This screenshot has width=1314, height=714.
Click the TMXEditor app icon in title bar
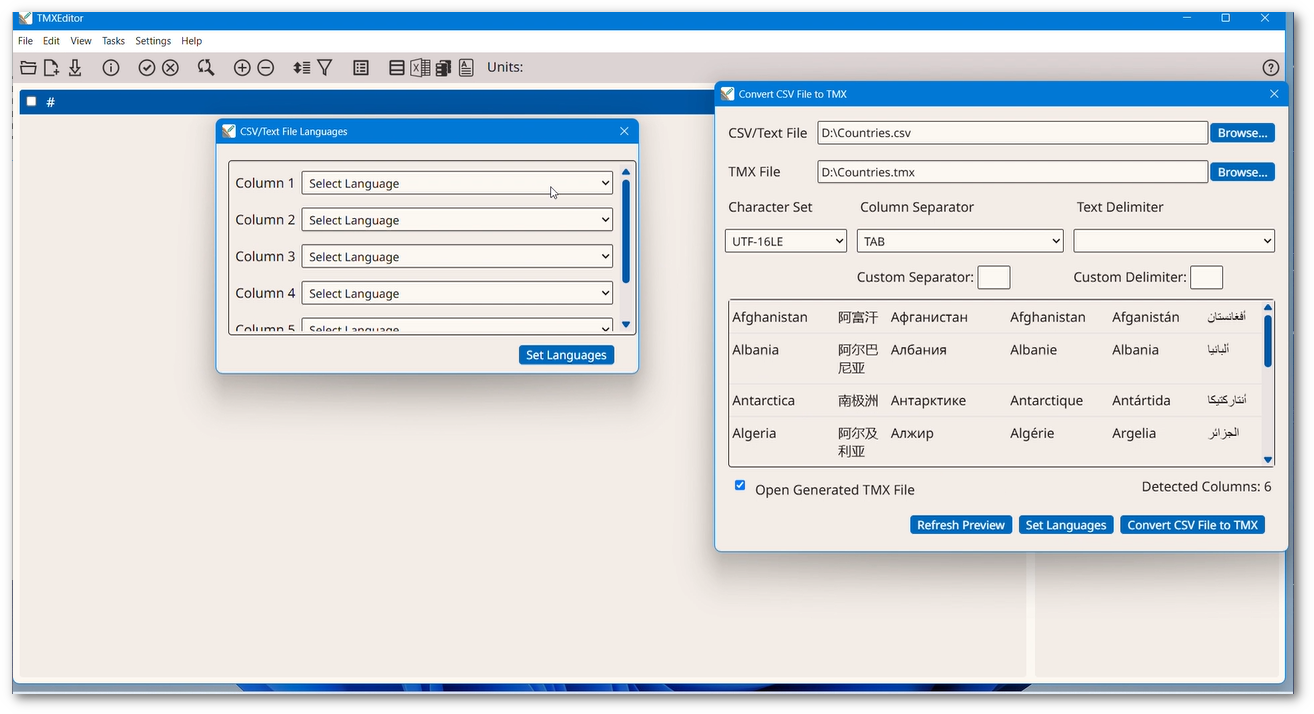(25, 18)
